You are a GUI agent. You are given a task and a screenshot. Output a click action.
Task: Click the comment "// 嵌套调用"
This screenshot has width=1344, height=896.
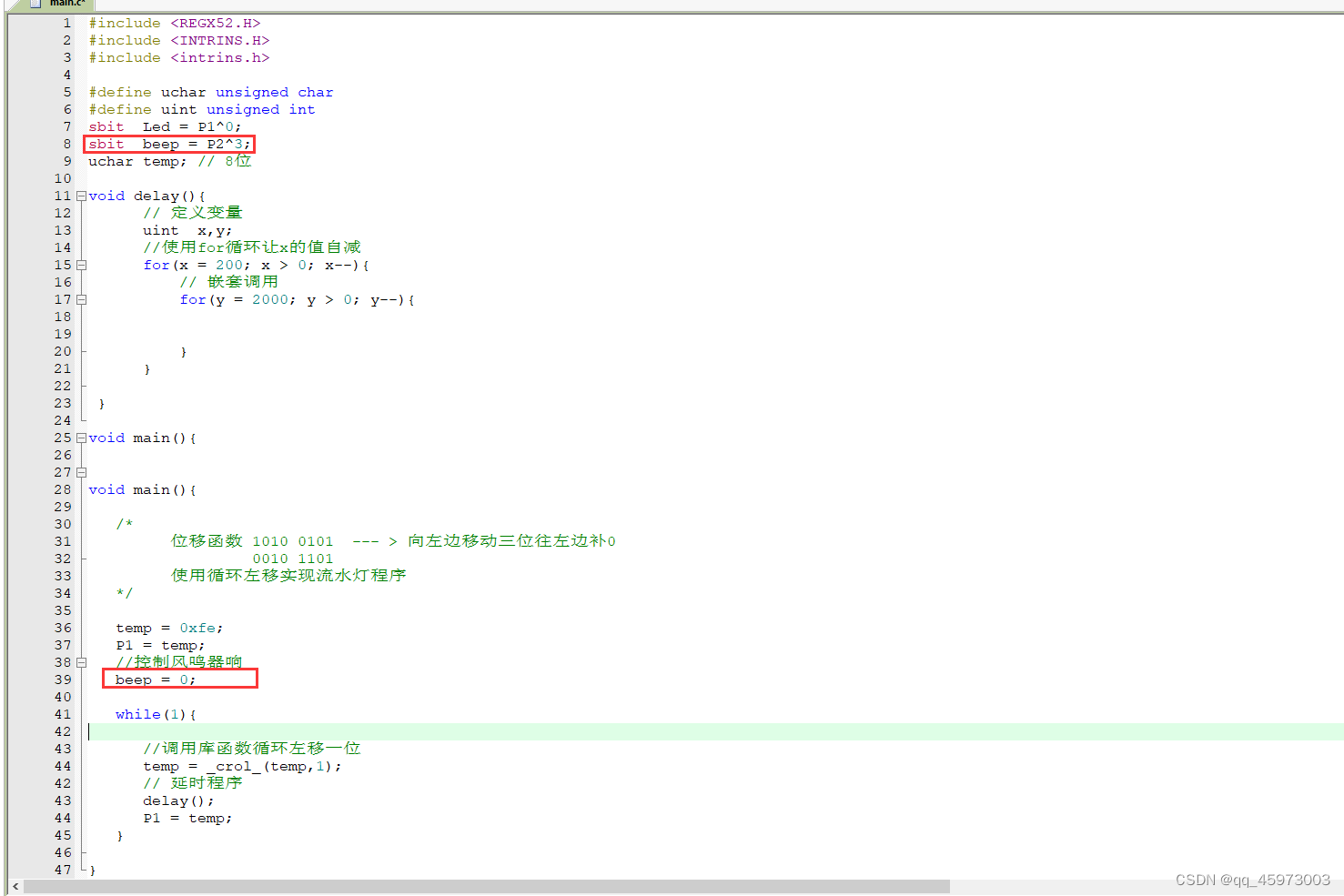tap(229, 282)
